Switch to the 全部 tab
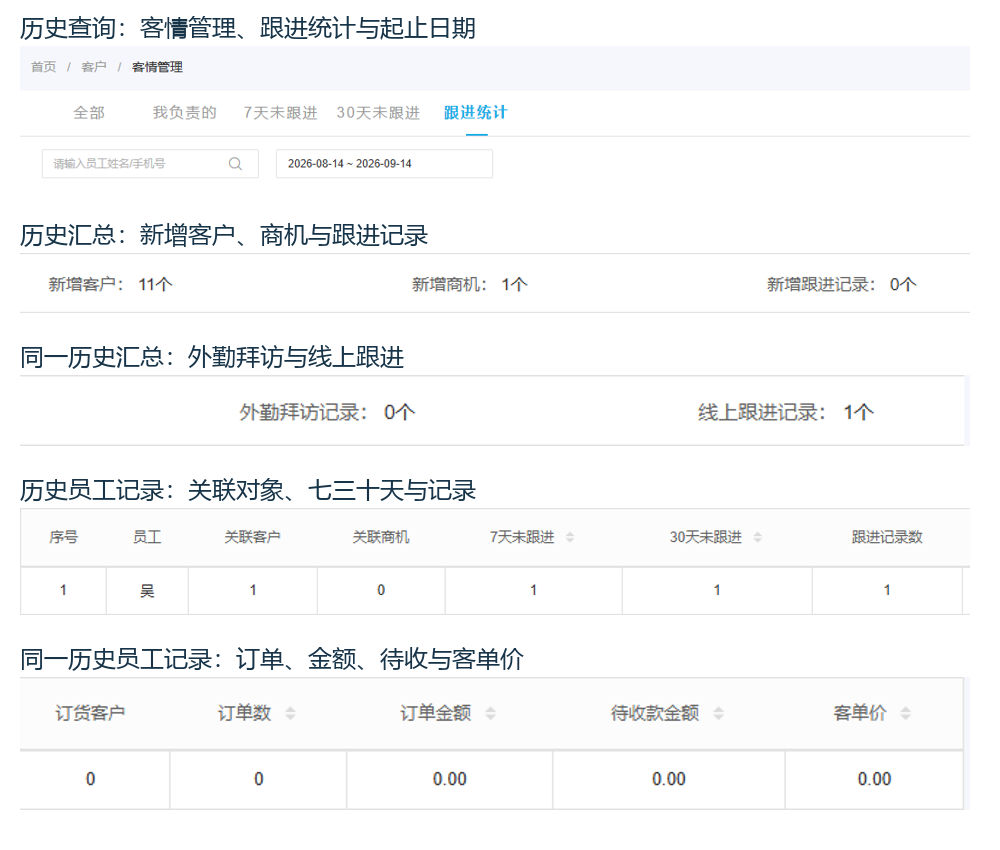Viewport: 1000px width, 850px height. point(89,113)
